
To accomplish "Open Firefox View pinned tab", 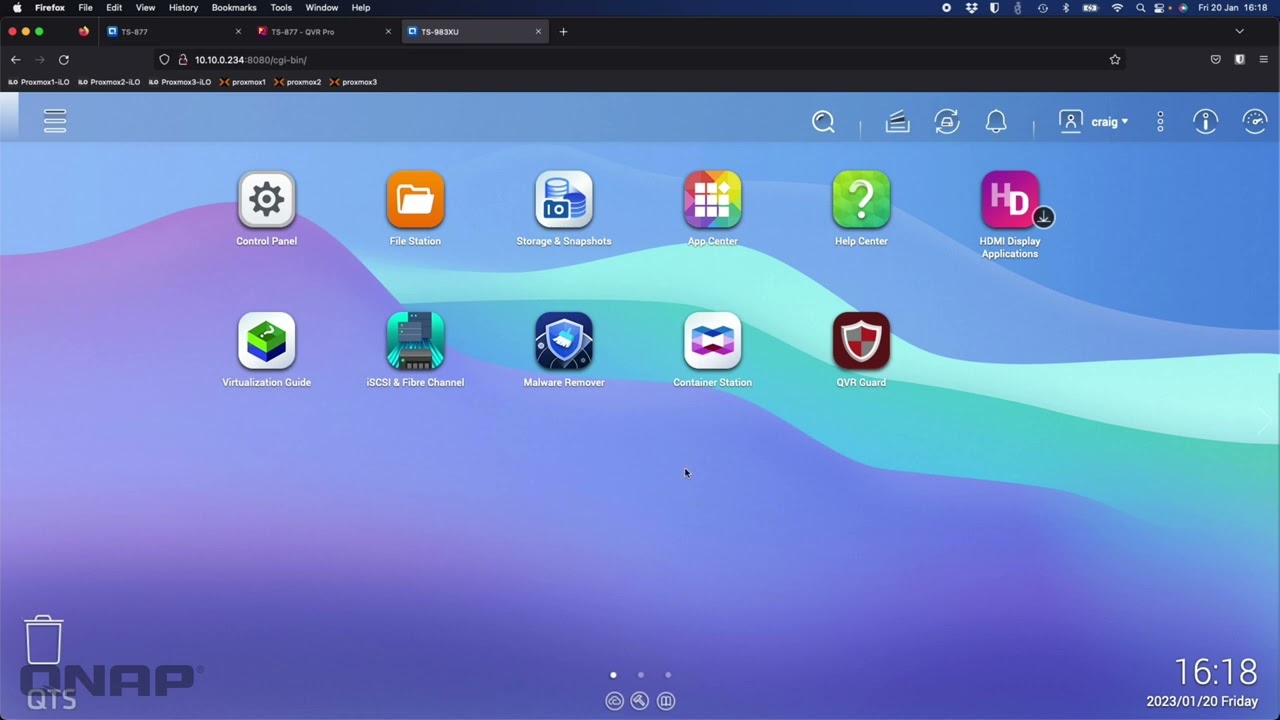I will [x=84, y=32].
